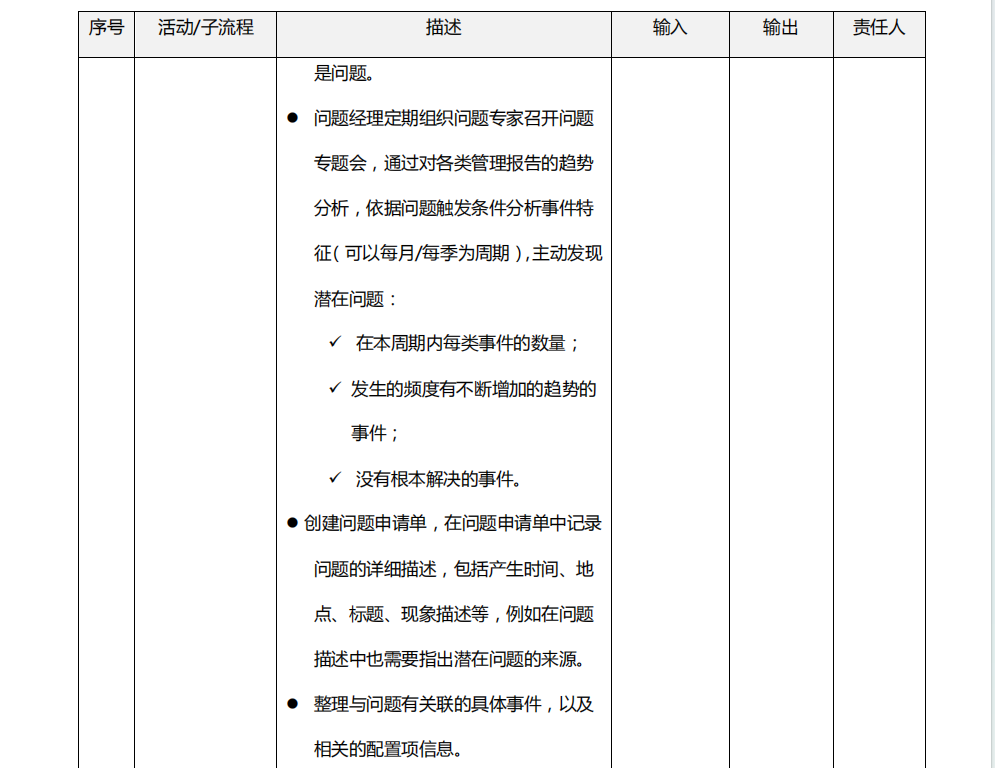Click the bullet before 整理与问题有关联

293,704
